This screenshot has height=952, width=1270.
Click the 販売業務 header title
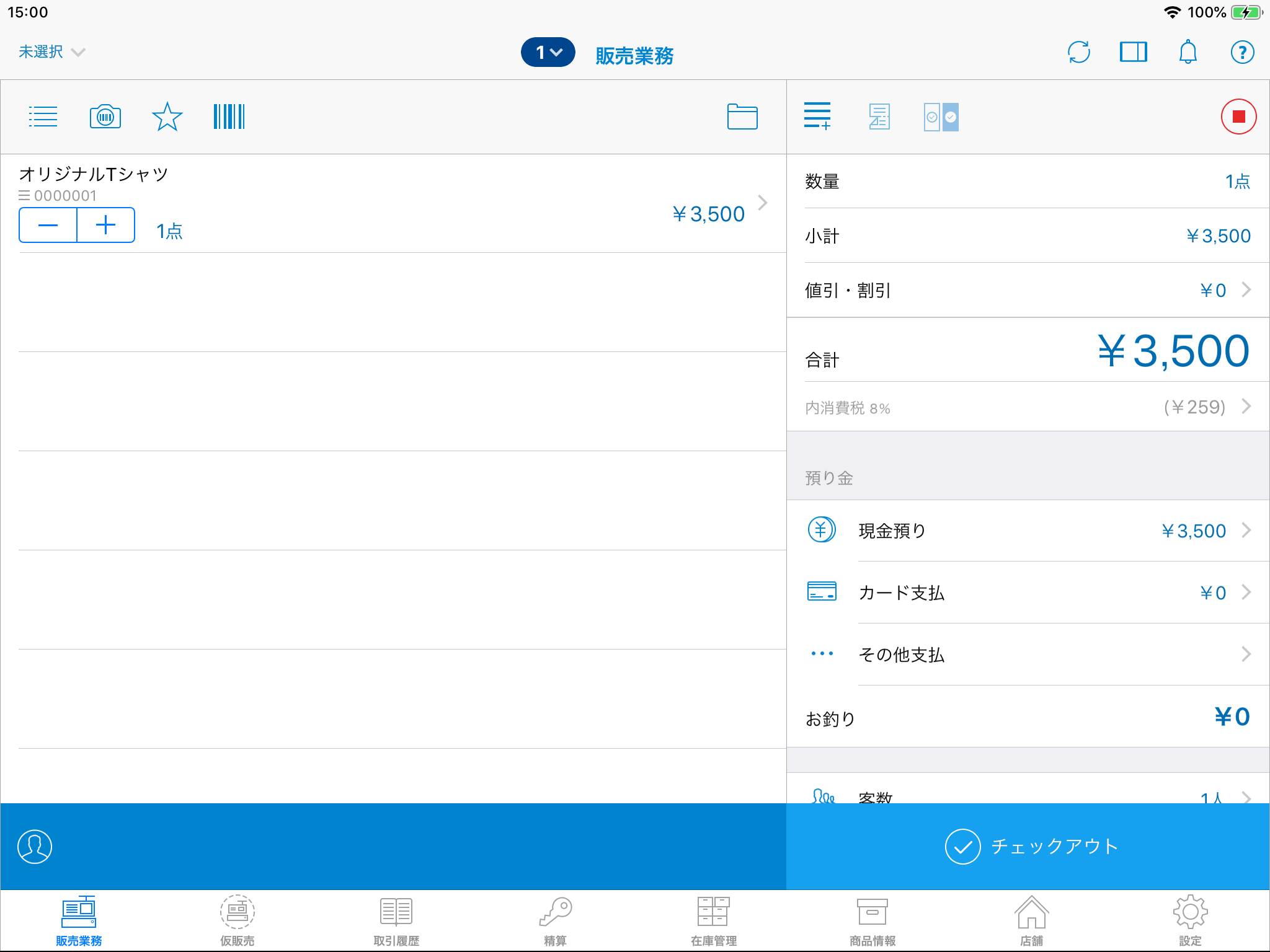tap(634, 56)
